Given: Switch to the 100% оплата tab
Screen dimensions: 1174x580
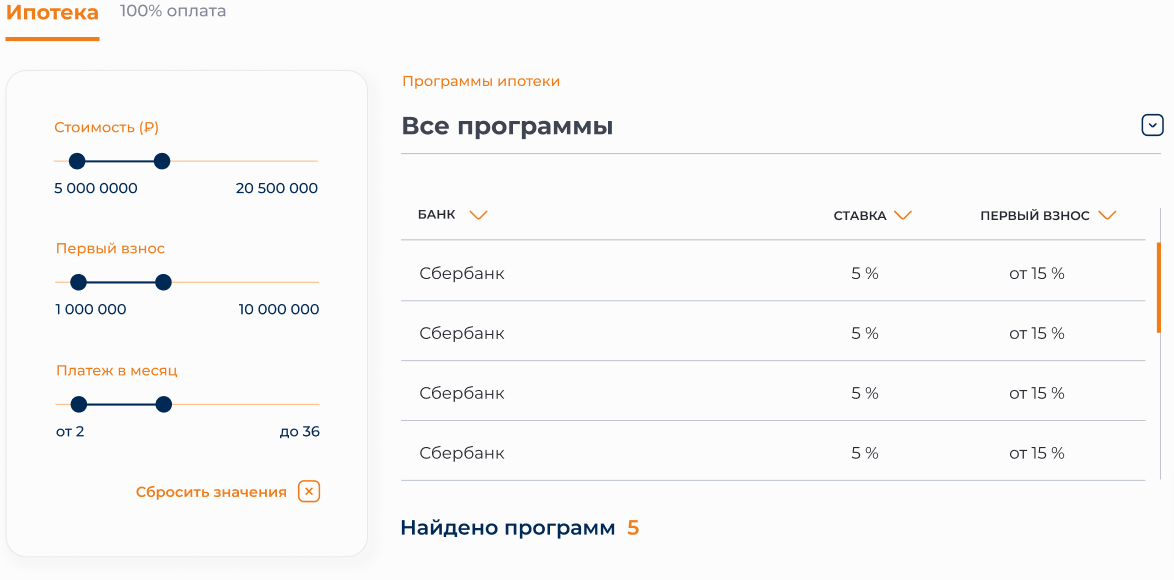Looking at the screenshot, I should coord(173,11).
